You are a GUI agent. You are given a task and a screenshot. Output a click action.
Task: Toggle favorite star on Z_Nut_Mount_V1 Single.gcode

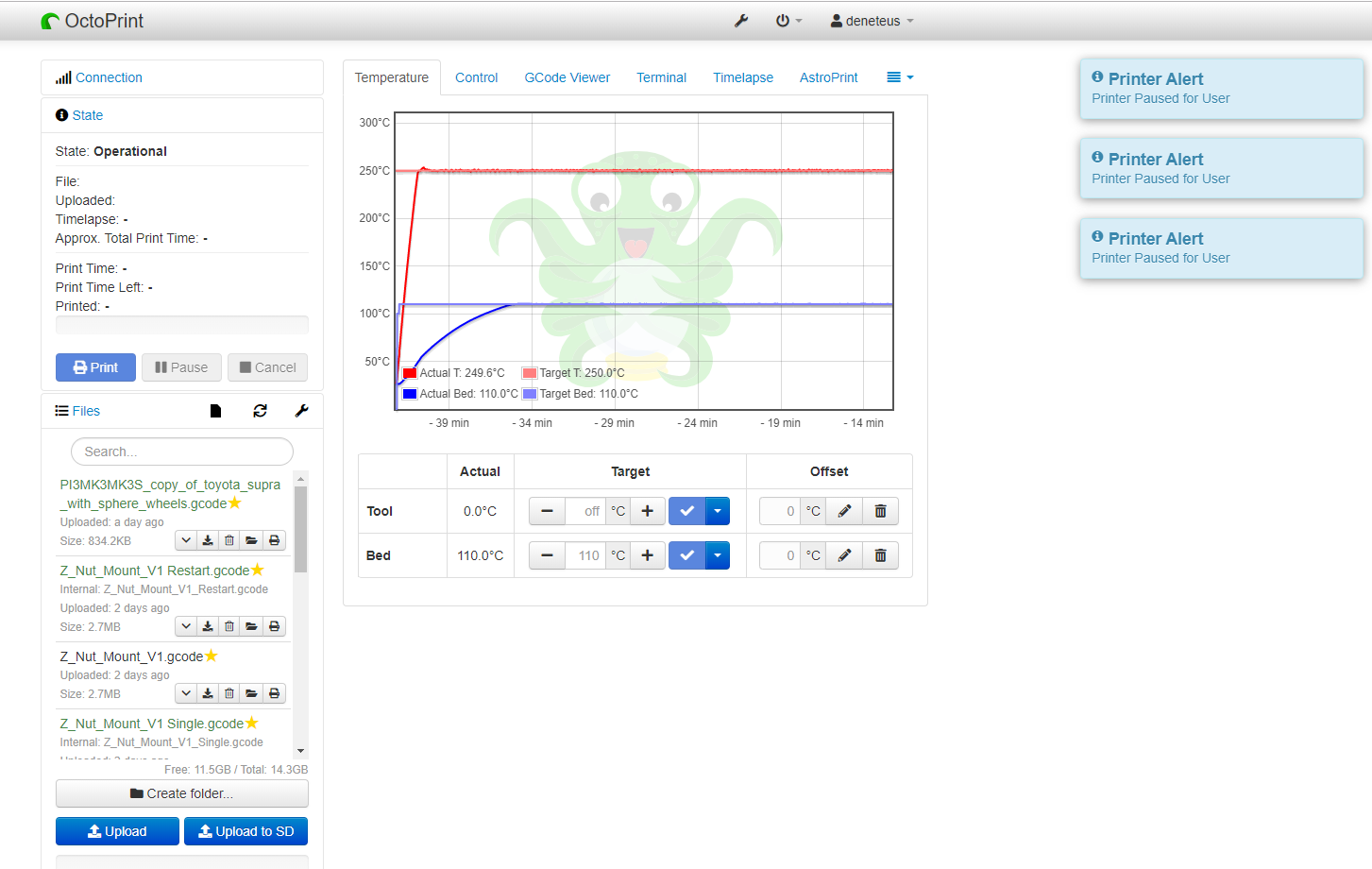[251, 723]
